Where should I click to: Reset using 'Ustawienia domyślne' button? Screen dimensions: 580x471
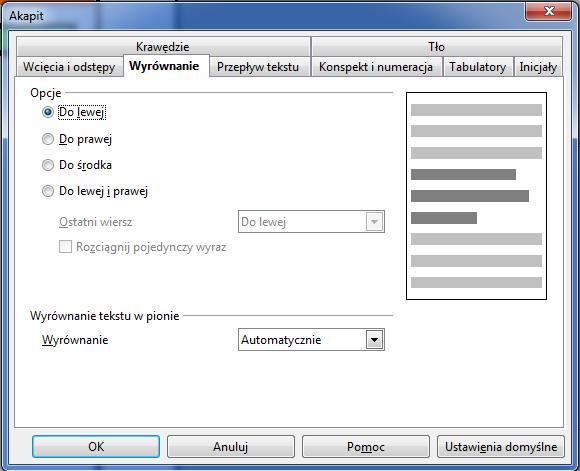[x=501, y=447]
